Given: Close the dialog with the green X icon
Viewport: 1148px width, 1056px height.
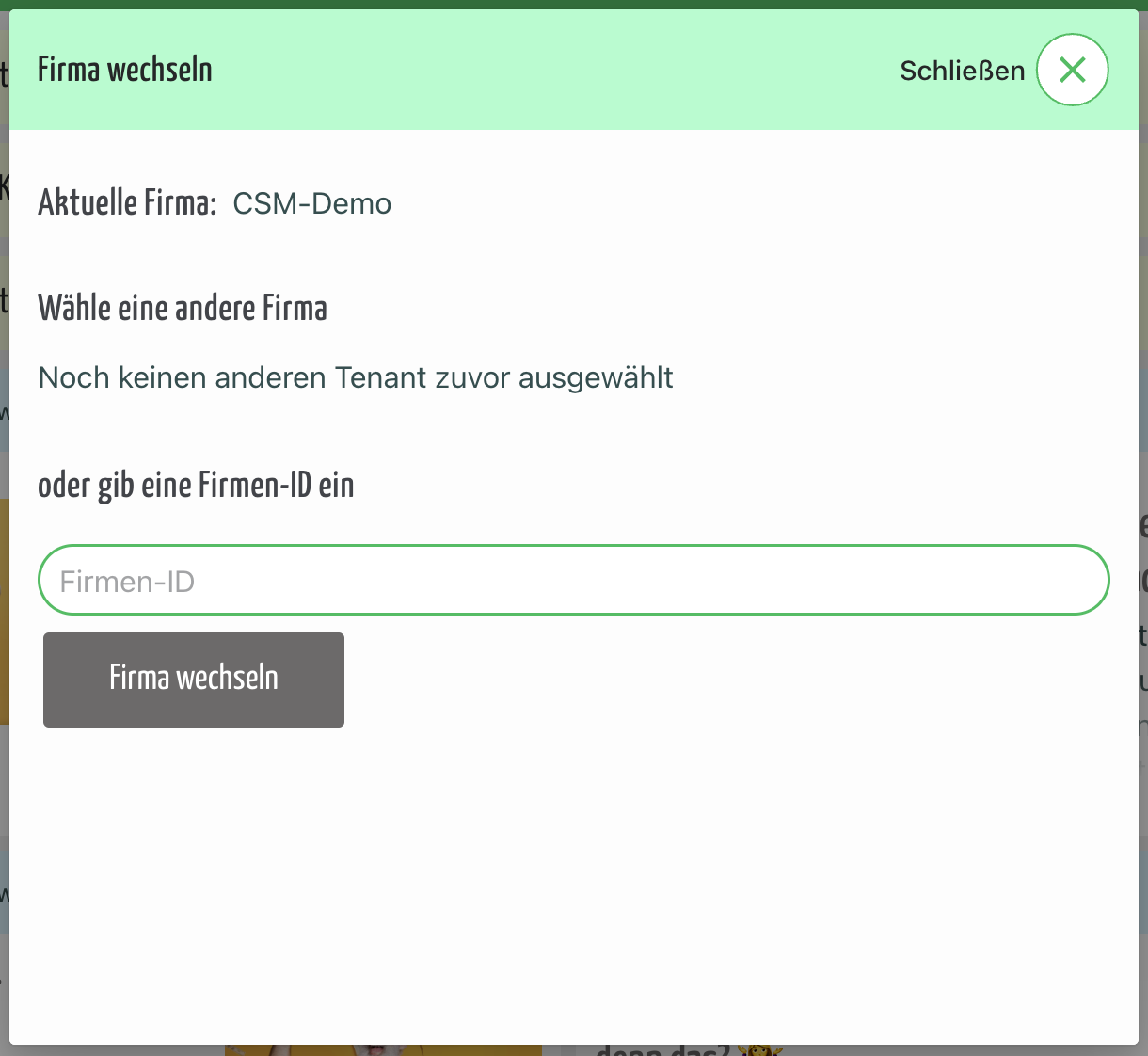Looking at the screenshot, I should coord(1073,70).
